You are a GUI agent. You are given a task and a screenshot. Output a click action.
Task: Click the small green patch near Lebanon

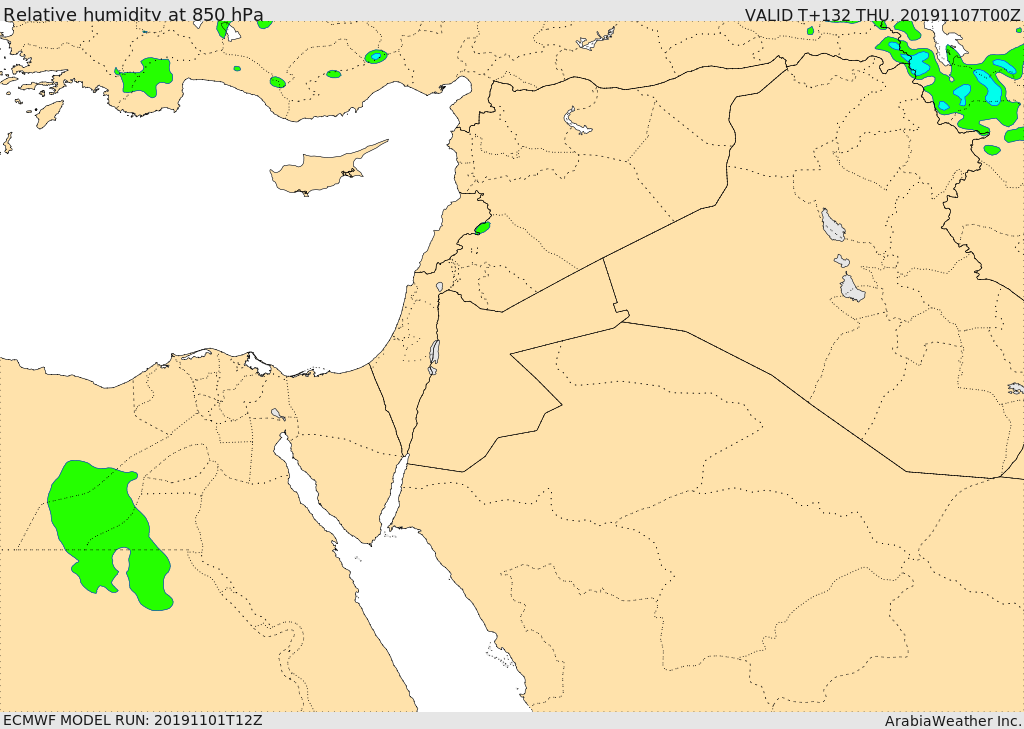[483, 227]
